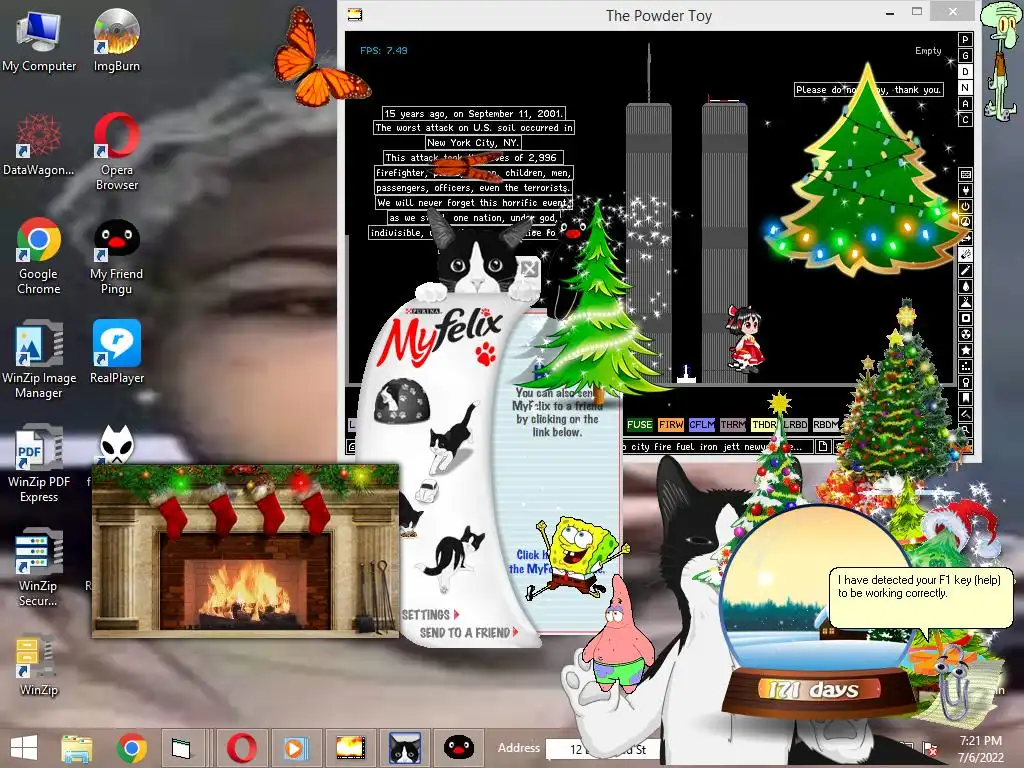Viewport: 1024px width, 768px height.
Task: Open the Favorites bookmark section in Powder Toy
Action: point(965,398)
